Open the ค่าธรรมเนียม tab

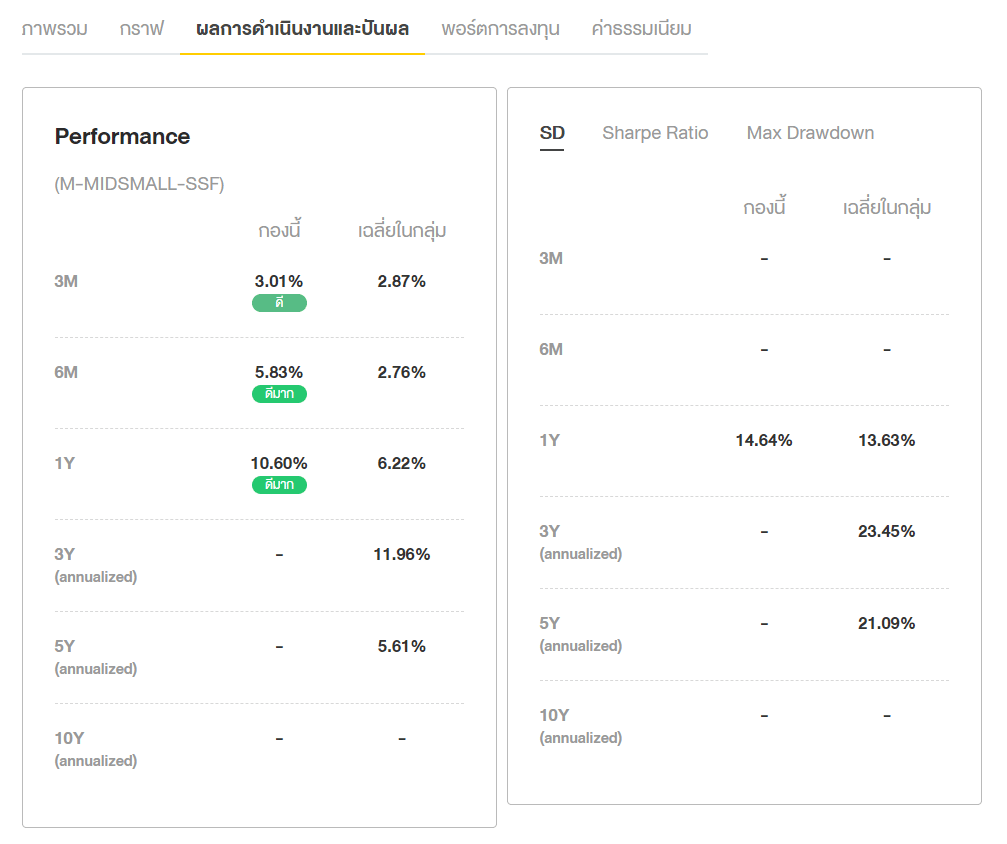(641, 28)
